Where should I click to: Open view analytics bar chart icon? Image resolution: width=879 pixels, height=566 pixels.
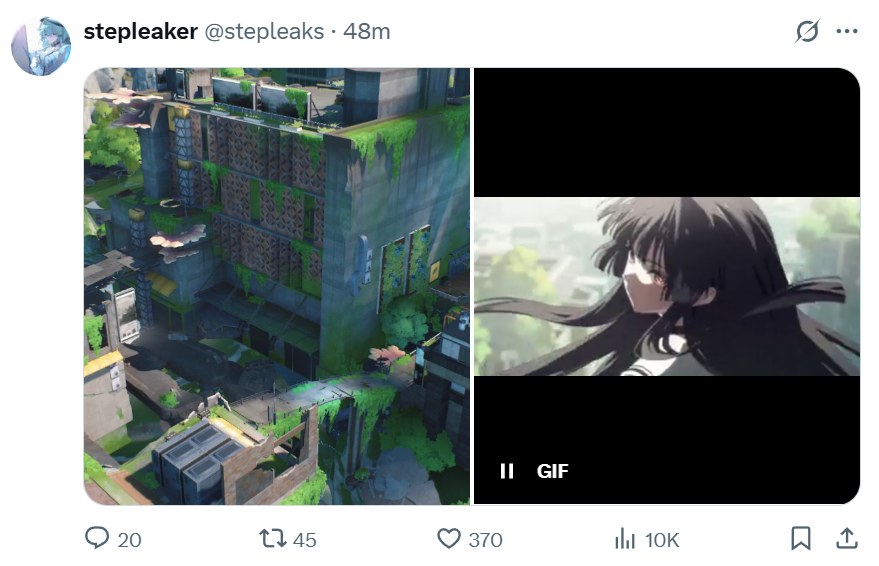(624, 539)
